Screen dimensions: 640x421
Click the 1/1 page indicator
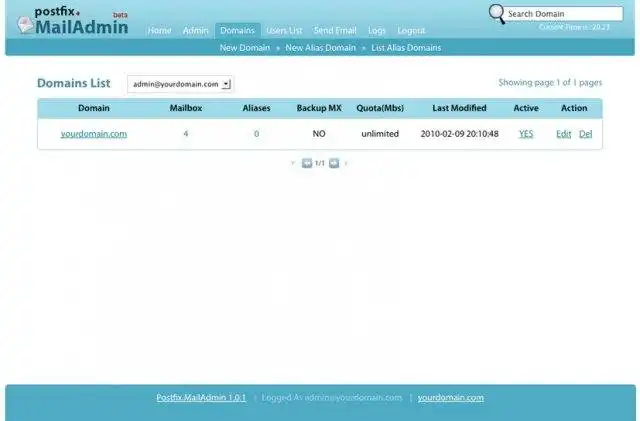point(320,163)
